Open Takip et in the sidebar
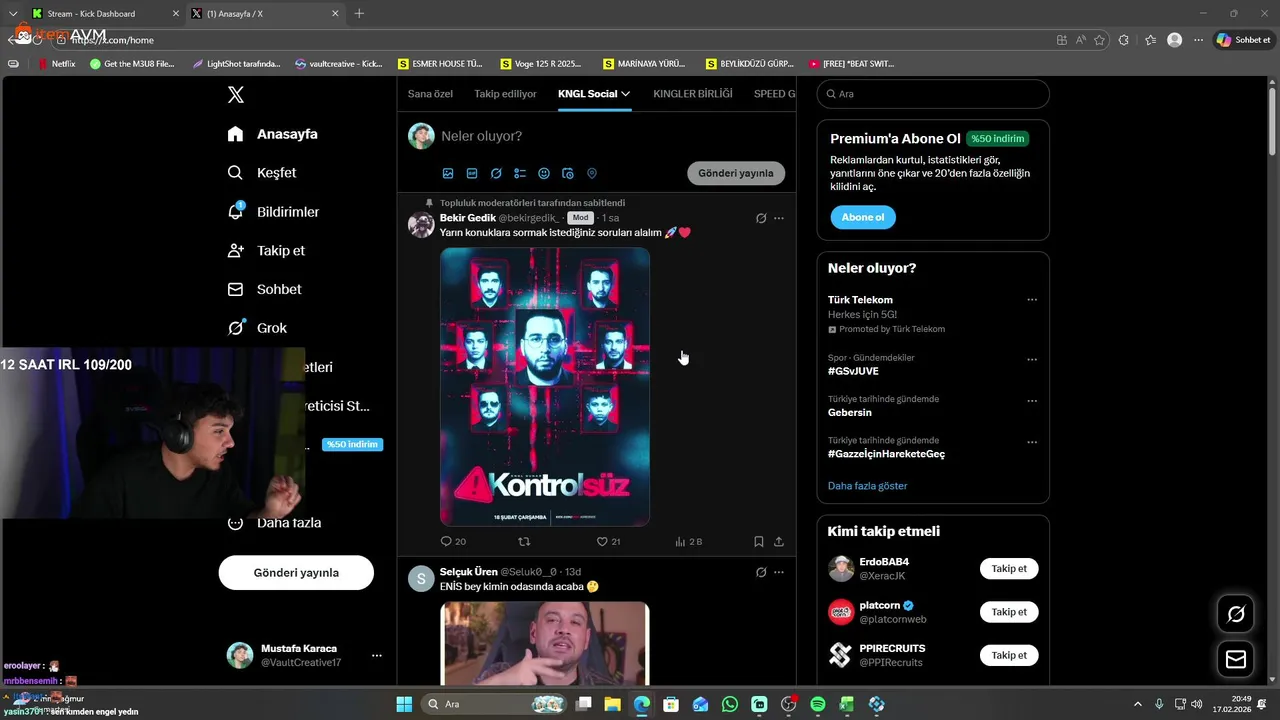Image resolution: width=1280 pixels, height=720 pixels. (x=266, y=251)
